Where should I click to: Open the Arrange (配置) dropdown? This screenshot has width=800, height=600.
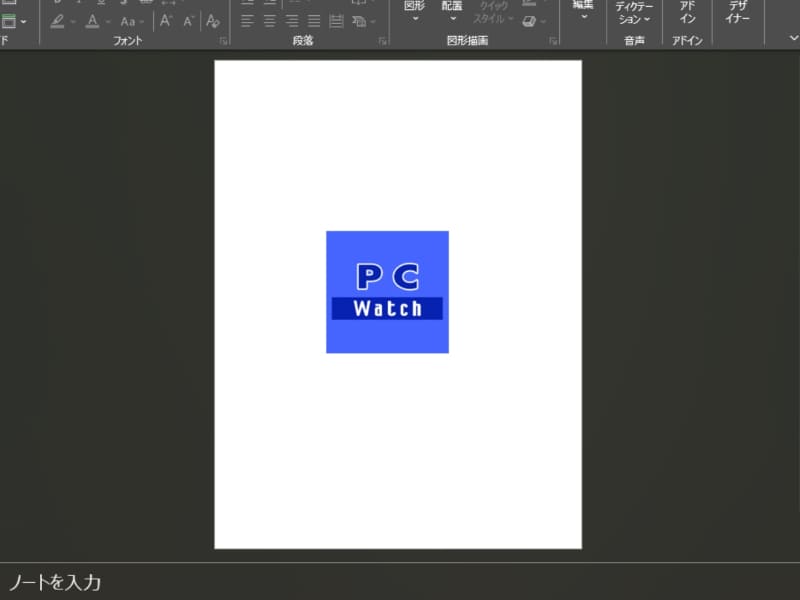pos(451,17)
